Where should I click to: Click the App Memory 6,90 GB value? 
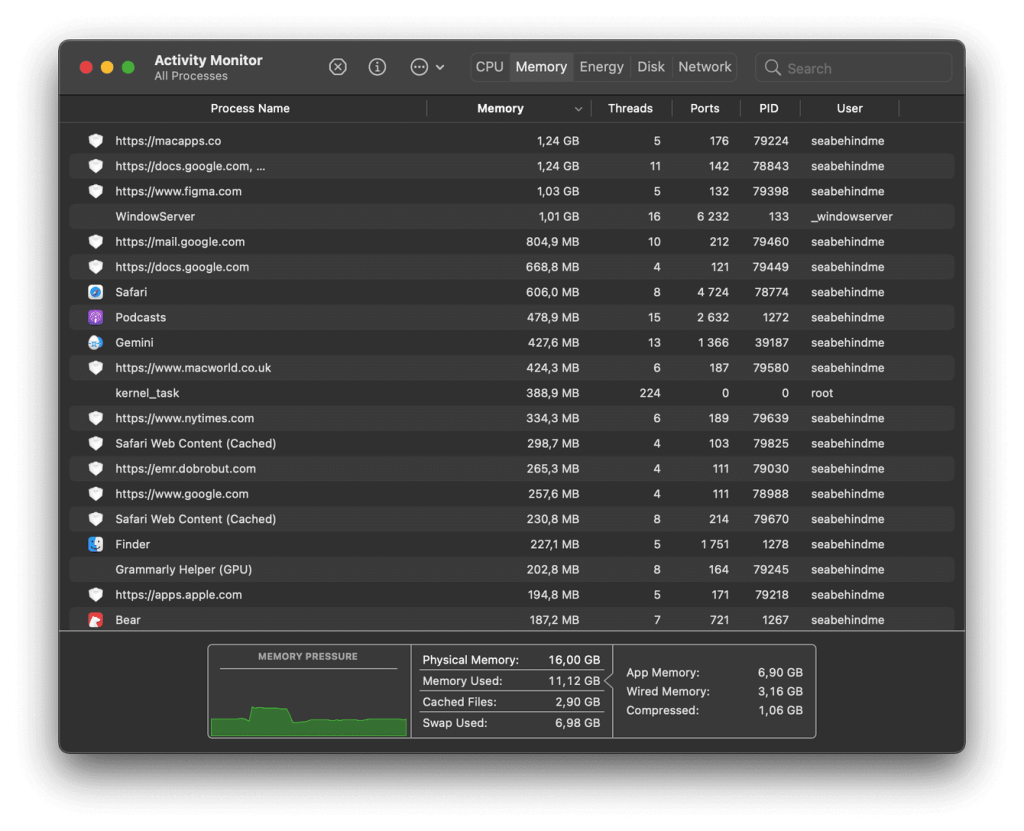[780, 672]
